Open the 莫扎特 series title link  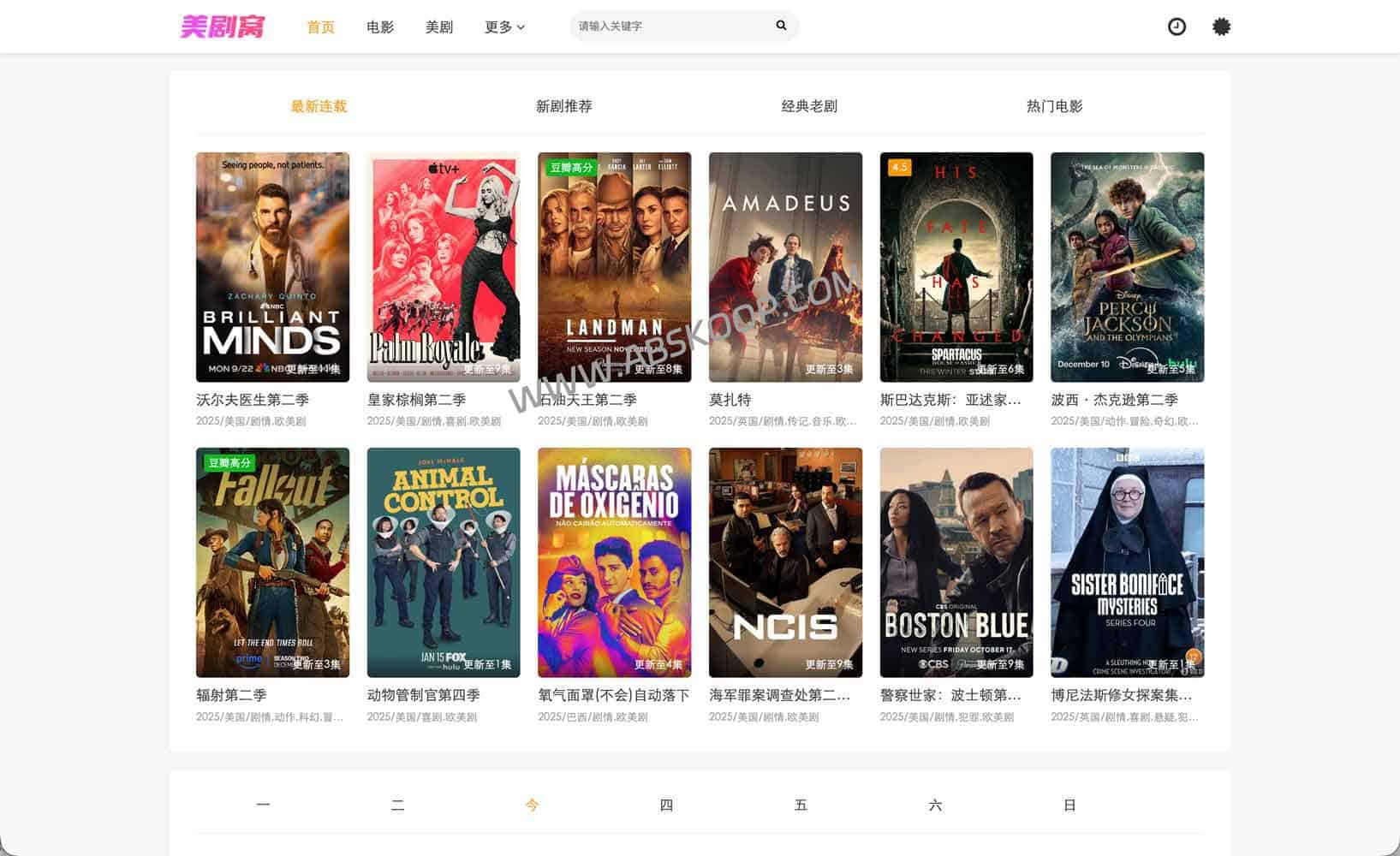coord(728,399)
